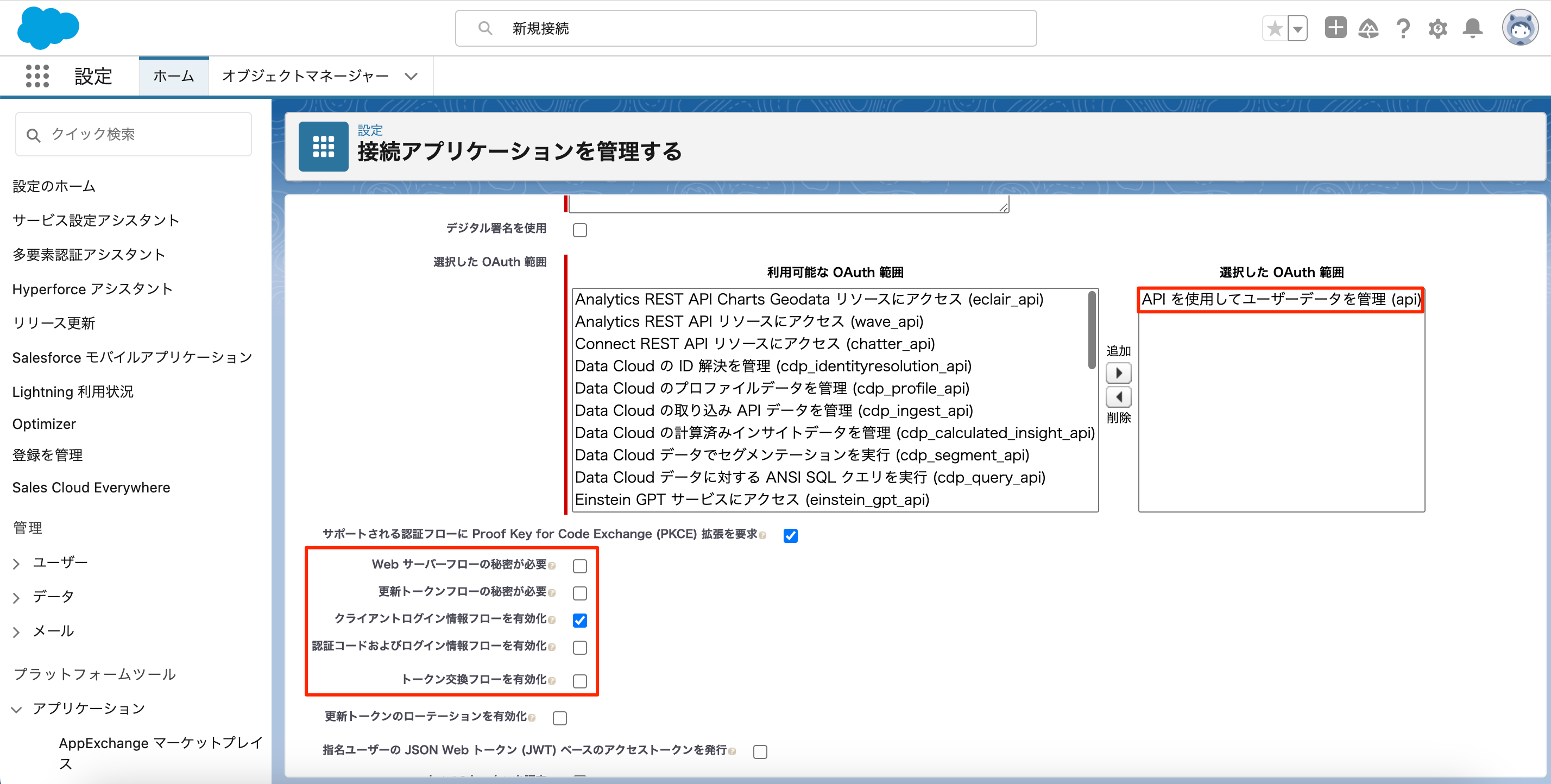
Task: Click help icon beside クライアントログイン情報フローを有効化
Action: click(552, 620)
